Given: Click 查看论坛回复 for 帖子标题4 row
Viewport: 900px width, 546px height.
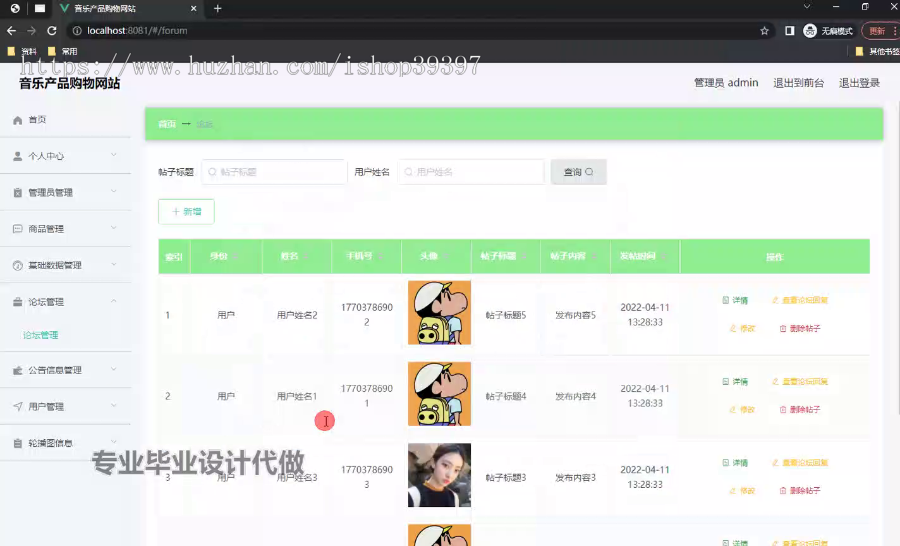Looking at the screenshot, I should [800, 382].
